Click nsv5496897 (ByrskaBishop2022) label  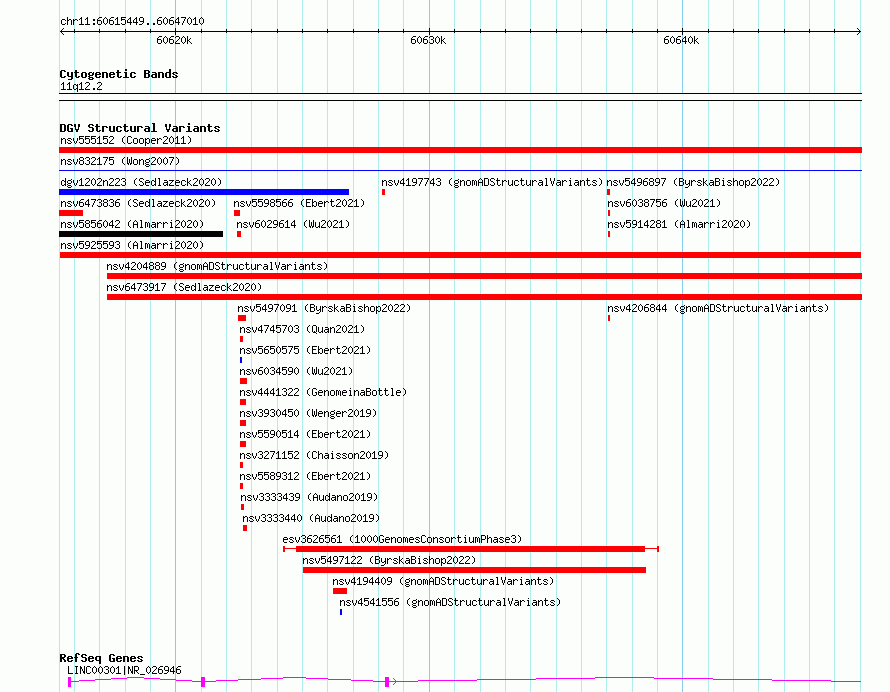(x=693, y=182)
